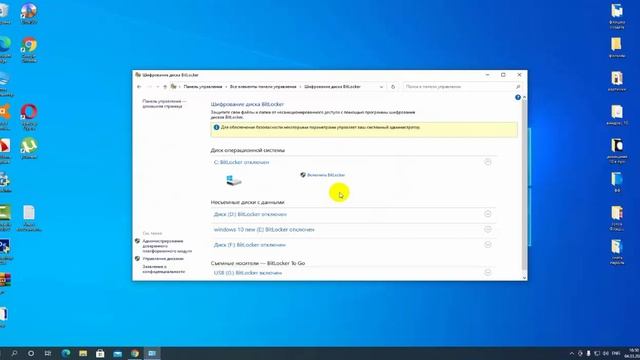Launch Microsoft Edge from the taskbar
Viewport: 640px width, 360px height.
66,353
